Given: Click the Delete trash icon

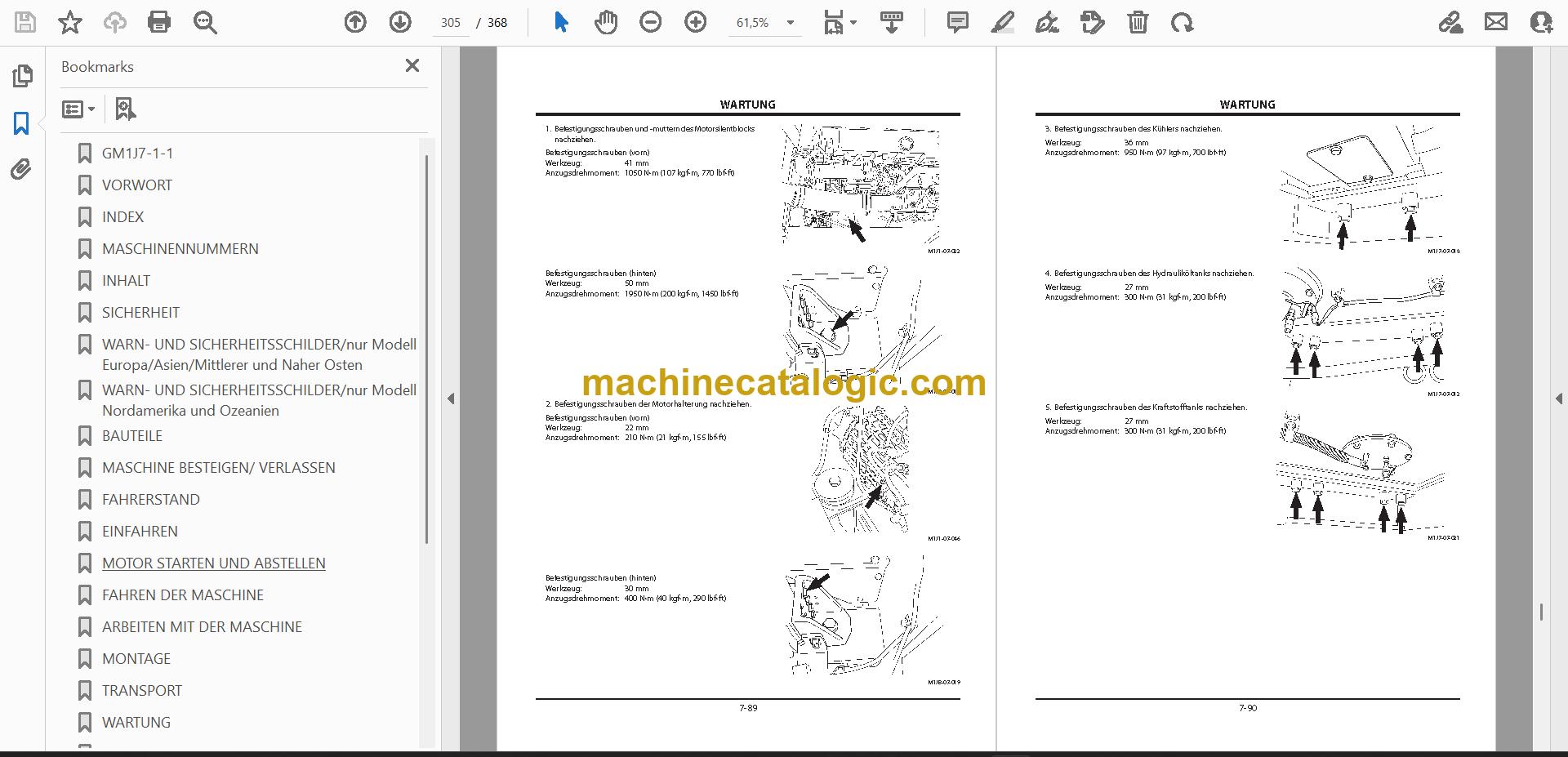Looking at the screenshot, I should (x=1138, y=22).
